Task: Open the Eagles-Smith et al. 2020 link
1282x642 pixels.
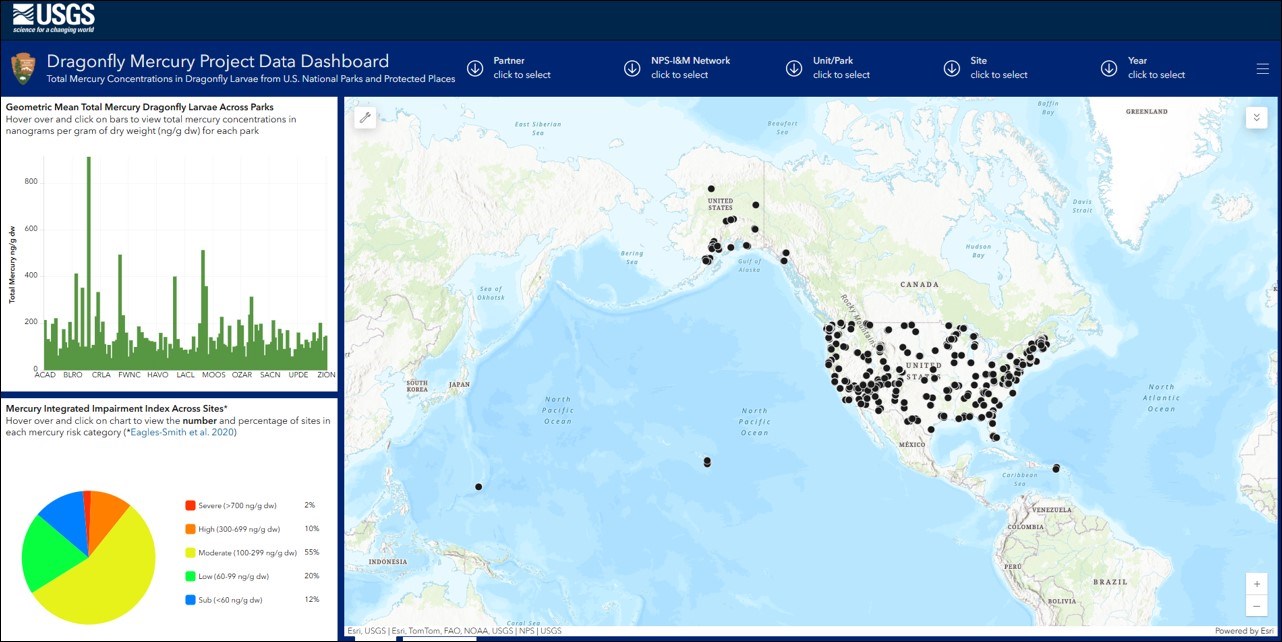Action: coord(179,432)
